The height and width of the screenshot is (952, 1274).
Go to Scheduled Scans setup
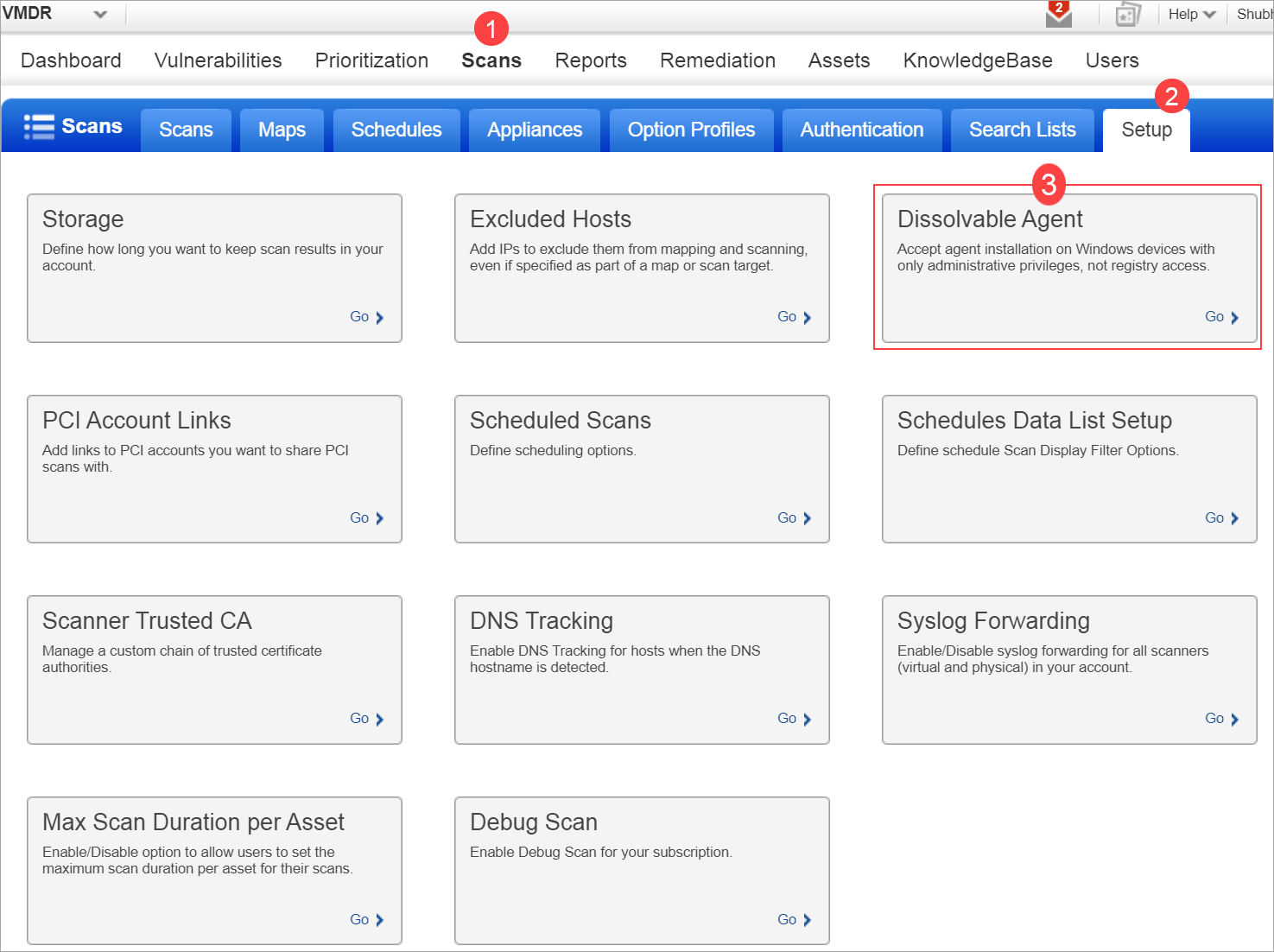tap(786, 517)
